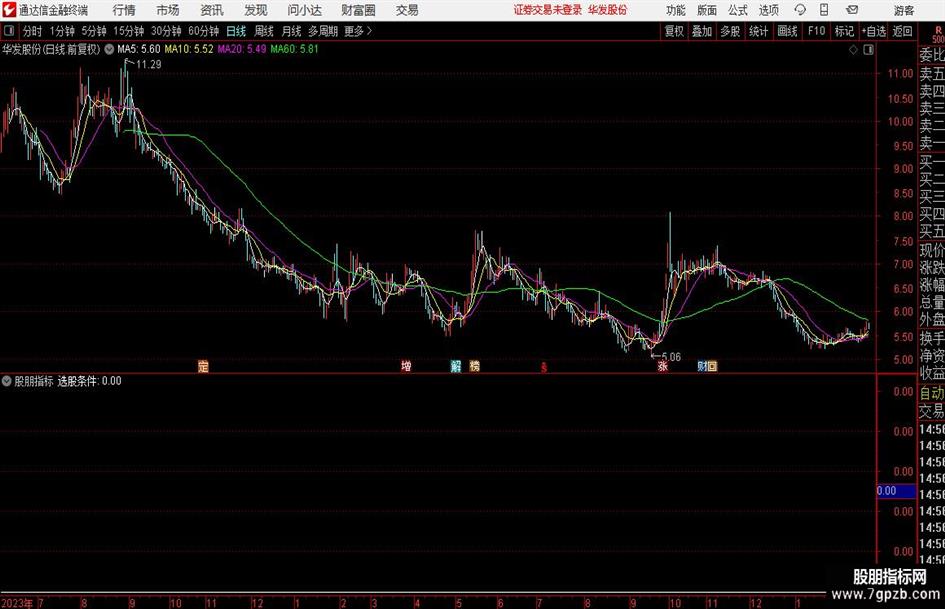Switch to 月线 monthly tab
The height and width of the screenshot is (609, 945).
point(291,31)
